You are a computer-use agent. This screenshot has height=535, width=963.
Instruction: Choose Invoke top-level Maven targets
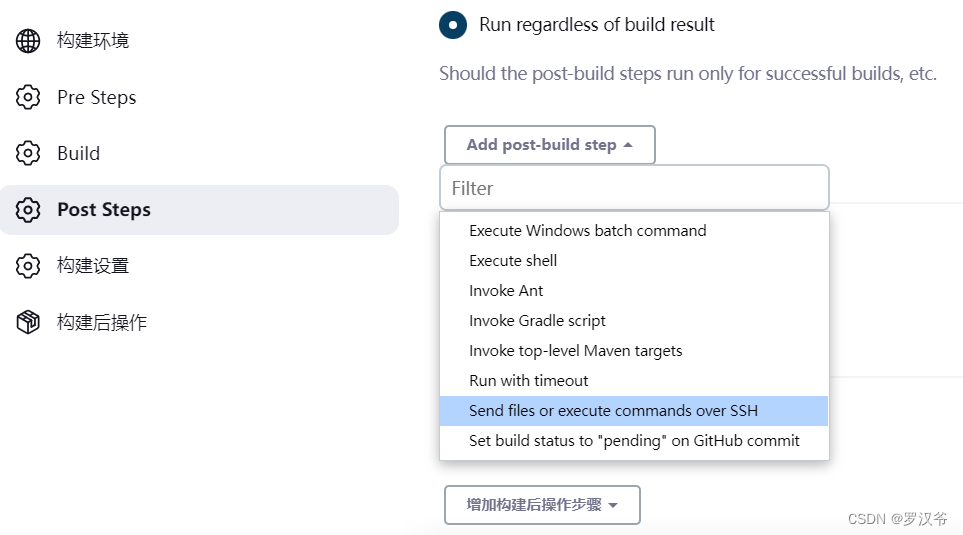[575, 350]
